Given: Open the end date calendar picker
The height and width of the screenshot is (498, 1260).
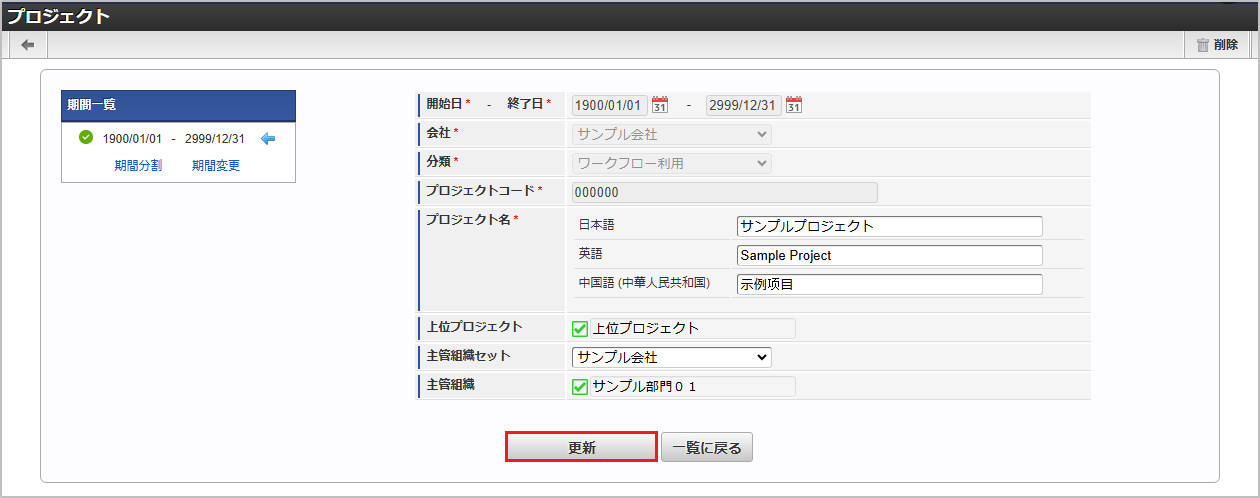Looking at the screenshot, I should click(794, 105).
